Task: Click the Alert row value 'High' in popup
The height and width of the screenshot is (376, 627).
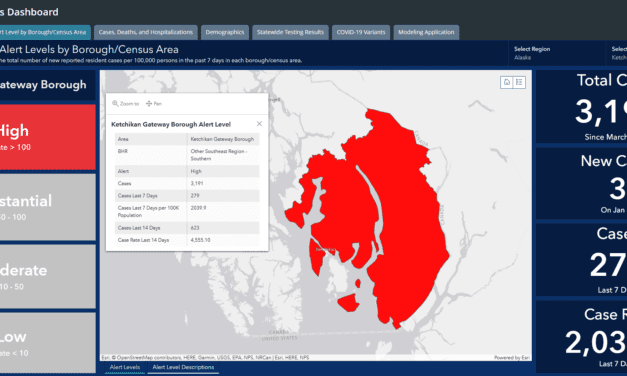Action: click(196, 171)
